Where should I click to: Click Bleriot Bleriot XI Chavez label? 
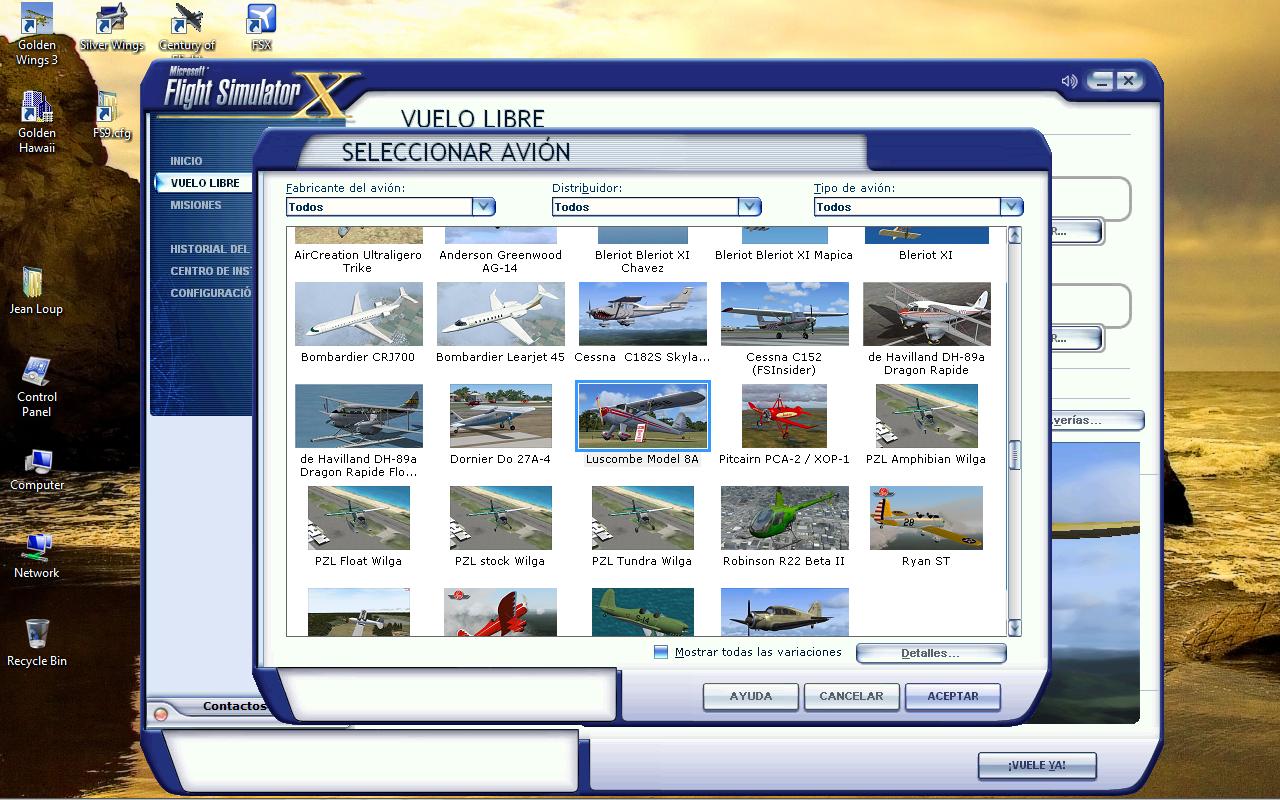[x=642, y=261]
